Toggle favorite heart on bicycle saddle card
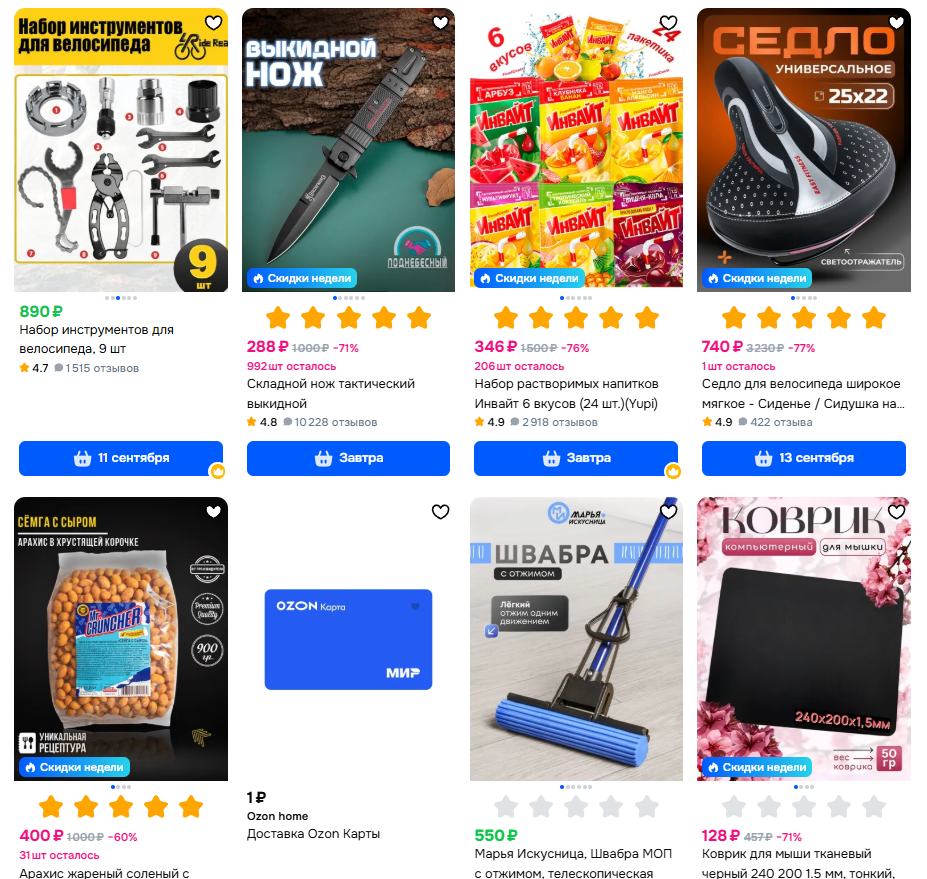The height and width of the screenshot is (879, 927). [896, 23]
